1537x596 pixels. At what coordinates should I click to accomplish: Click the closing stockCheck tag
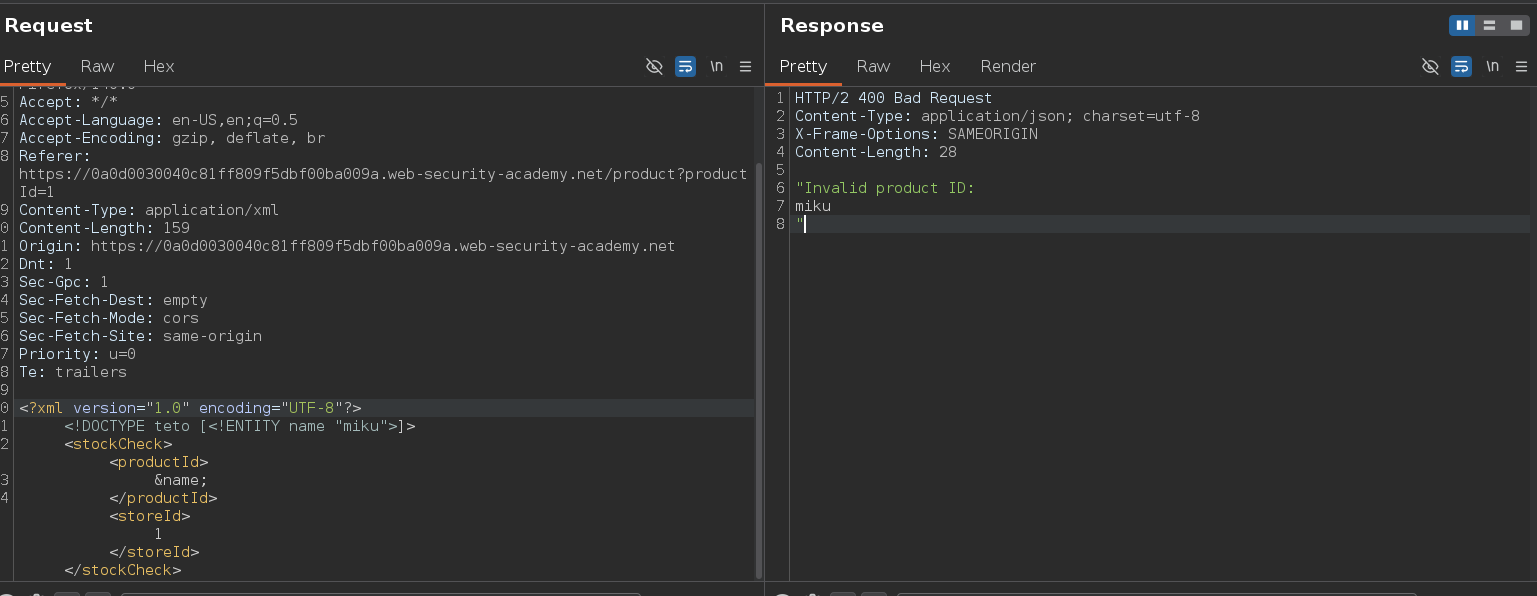pyautogui.click(x=123, y=570)
